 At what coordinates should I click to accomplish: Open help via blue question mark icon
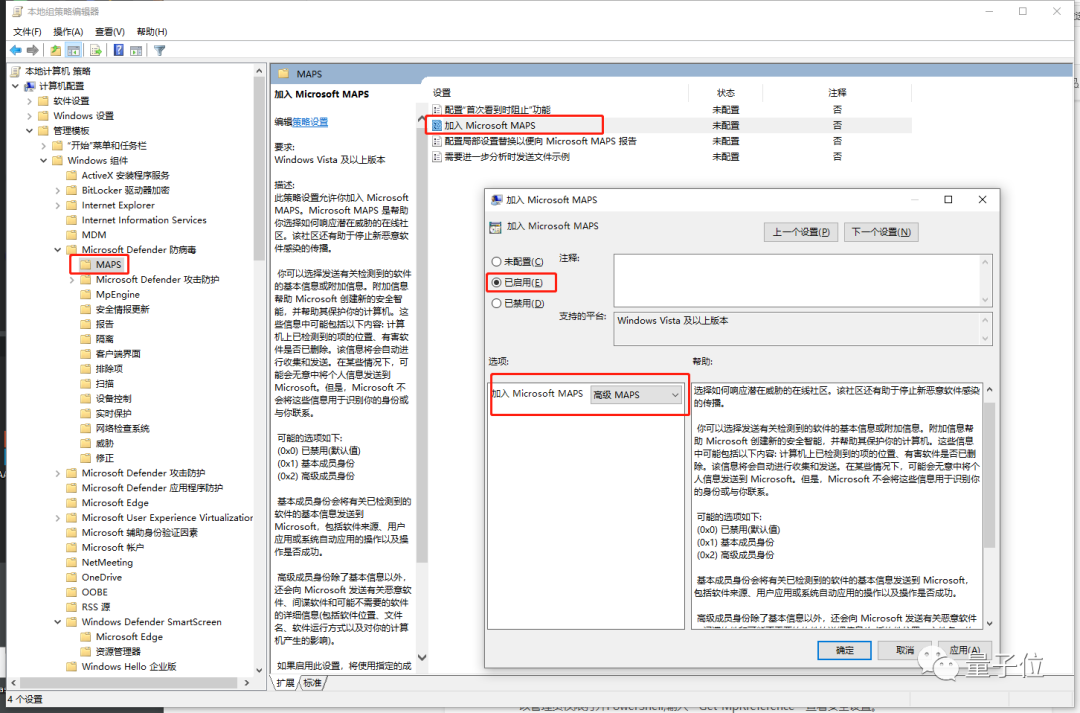(118, 50)
